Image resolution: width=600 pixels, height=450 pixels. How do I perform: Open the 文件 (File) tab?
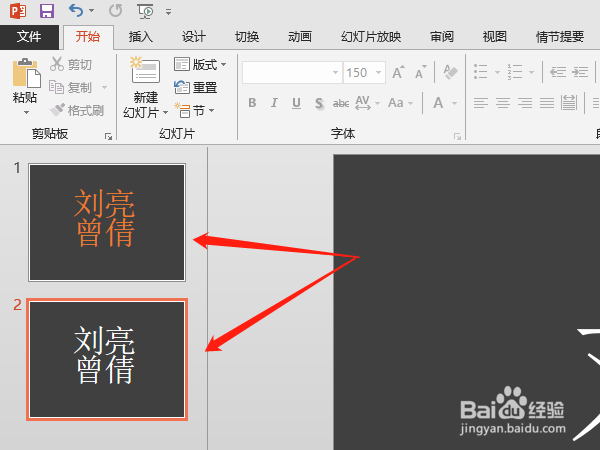[29, 37]
